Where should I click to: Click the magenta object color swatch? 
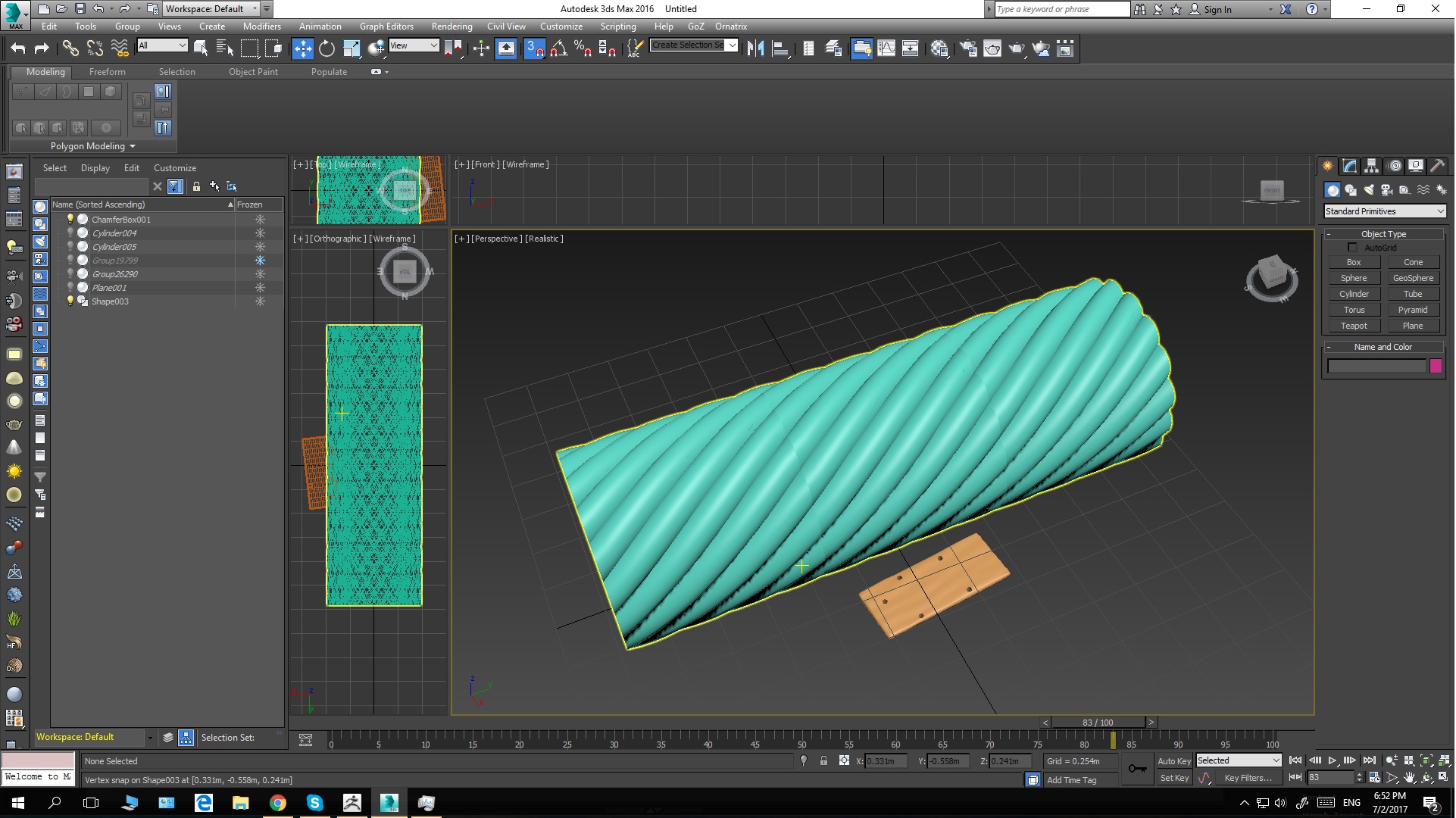1436,367
